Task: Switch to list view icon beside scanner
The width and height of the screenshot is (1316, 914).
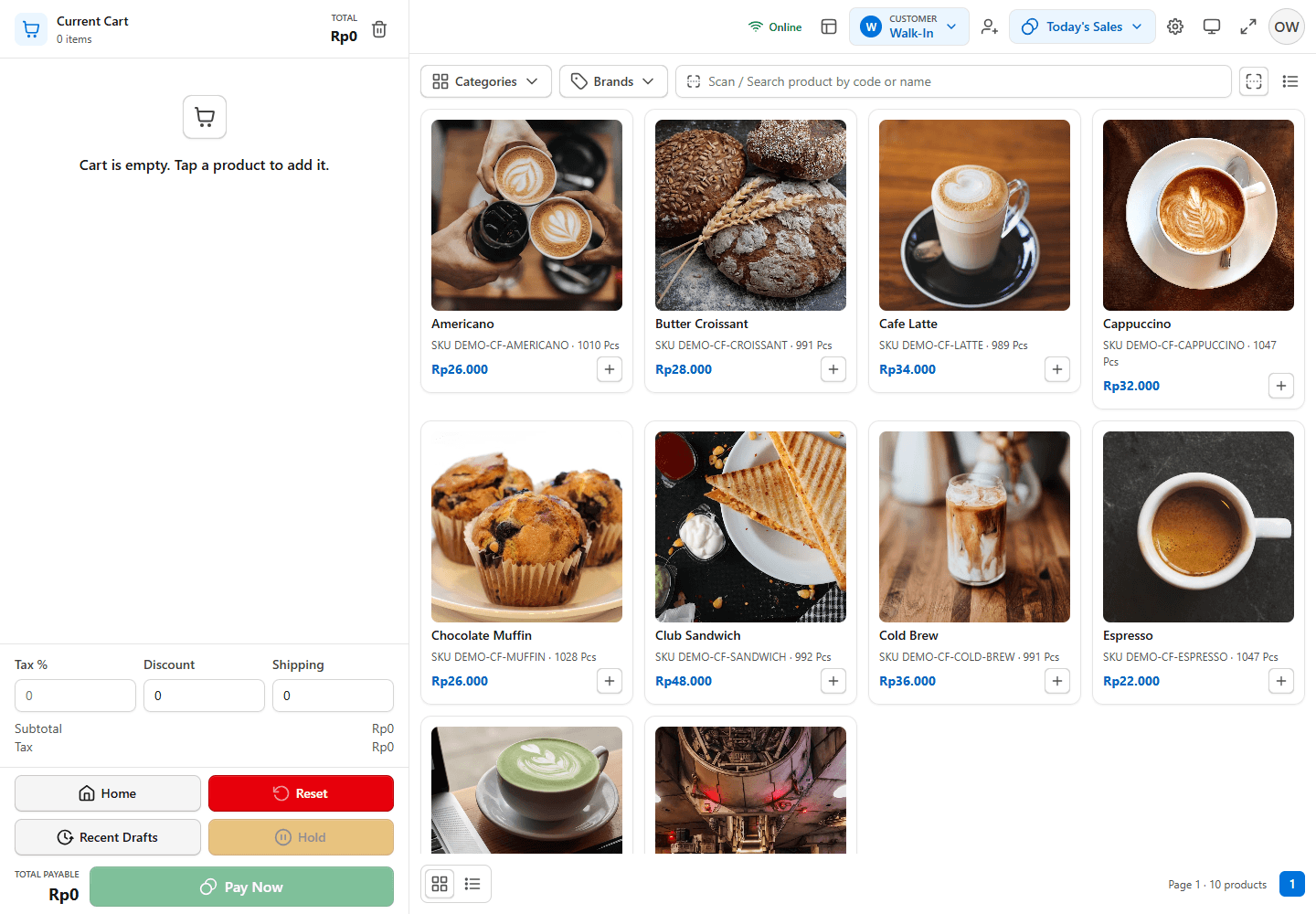Action: pyautogui.click(x=1290, y=81)
